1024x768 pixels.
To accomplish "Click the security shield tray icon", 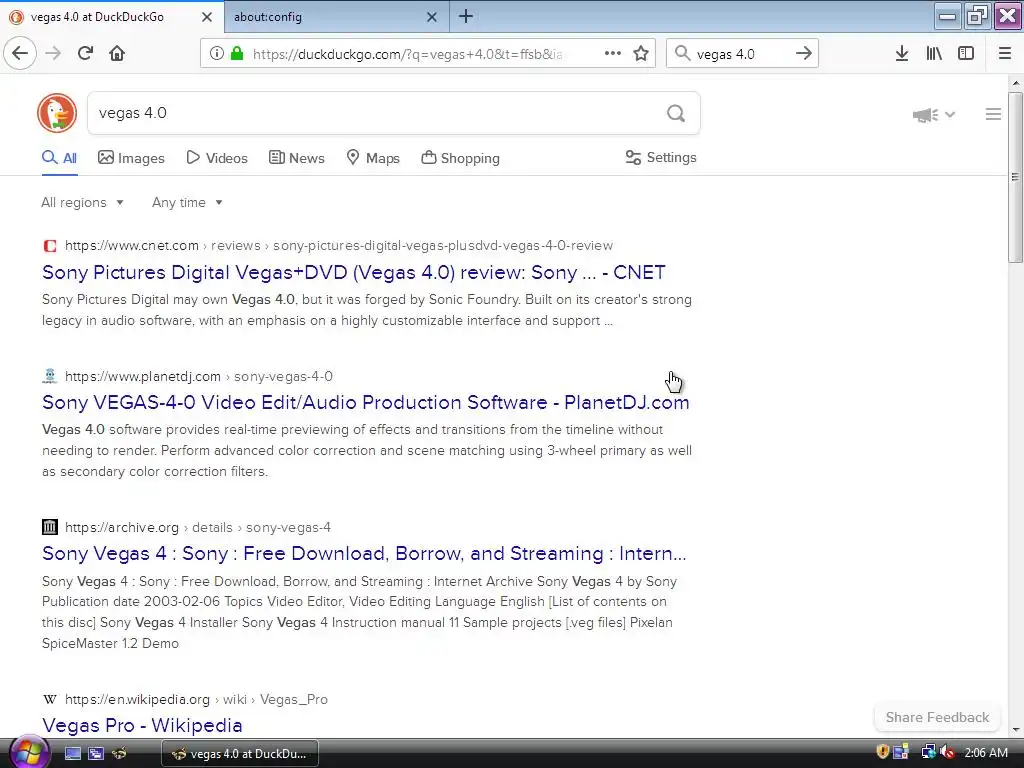I will (882, 752).
